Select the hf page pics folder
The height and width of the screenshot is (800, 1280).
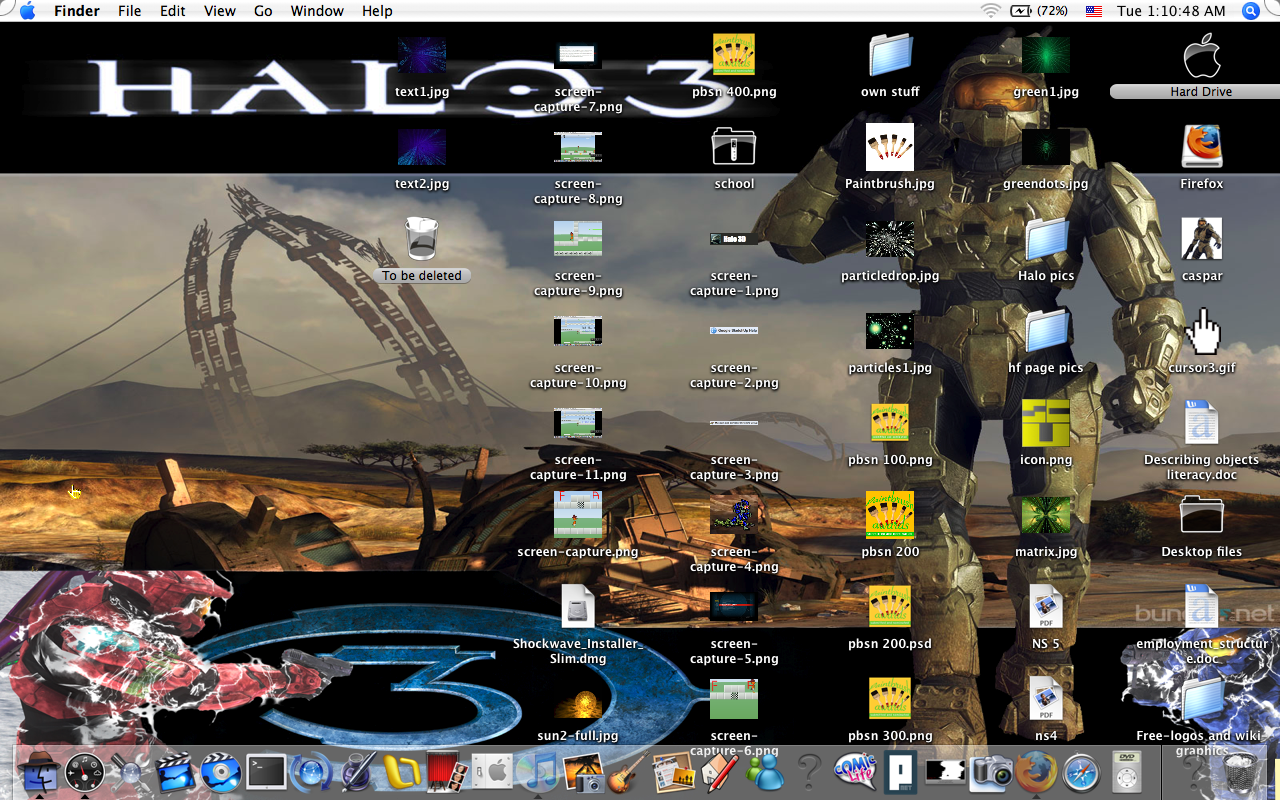[x=1046, y=332]
